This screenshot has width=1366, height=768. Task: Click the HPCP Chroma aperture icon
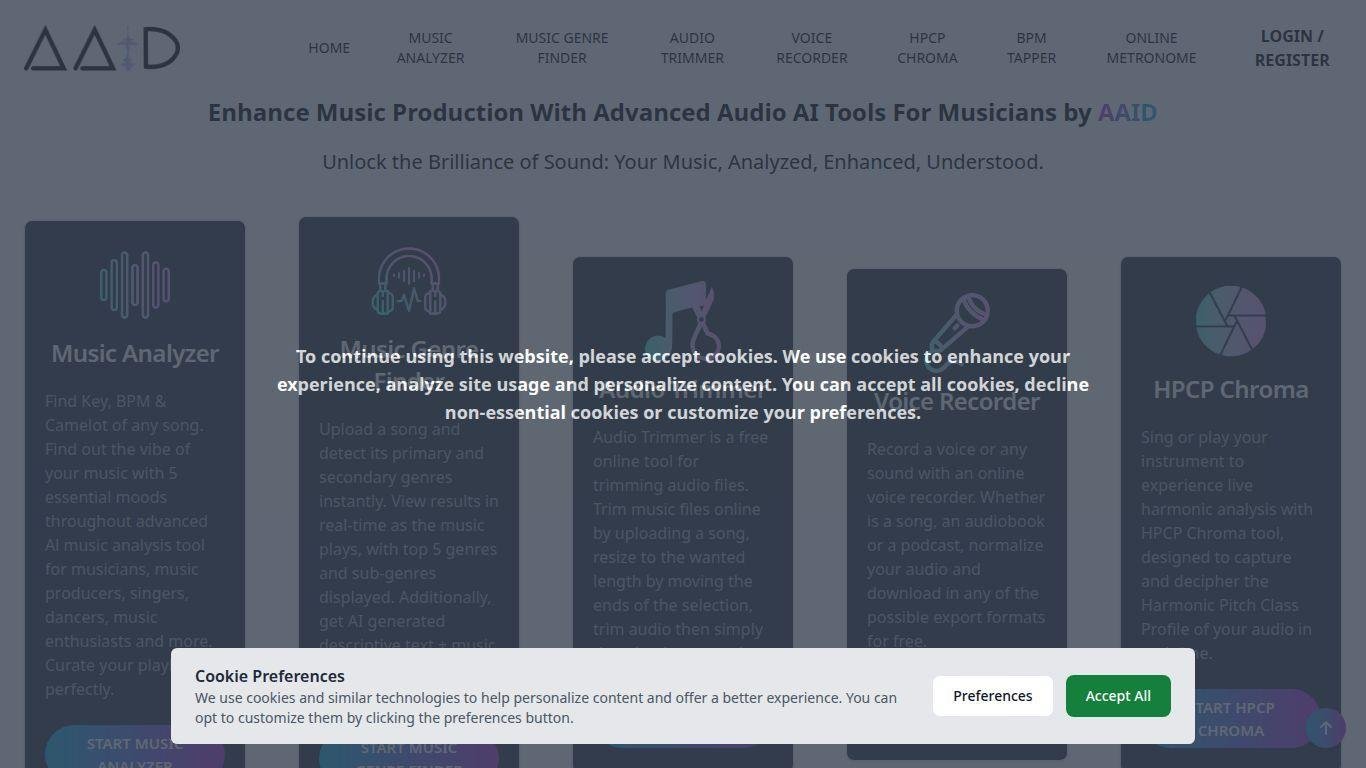[1231, 321]
